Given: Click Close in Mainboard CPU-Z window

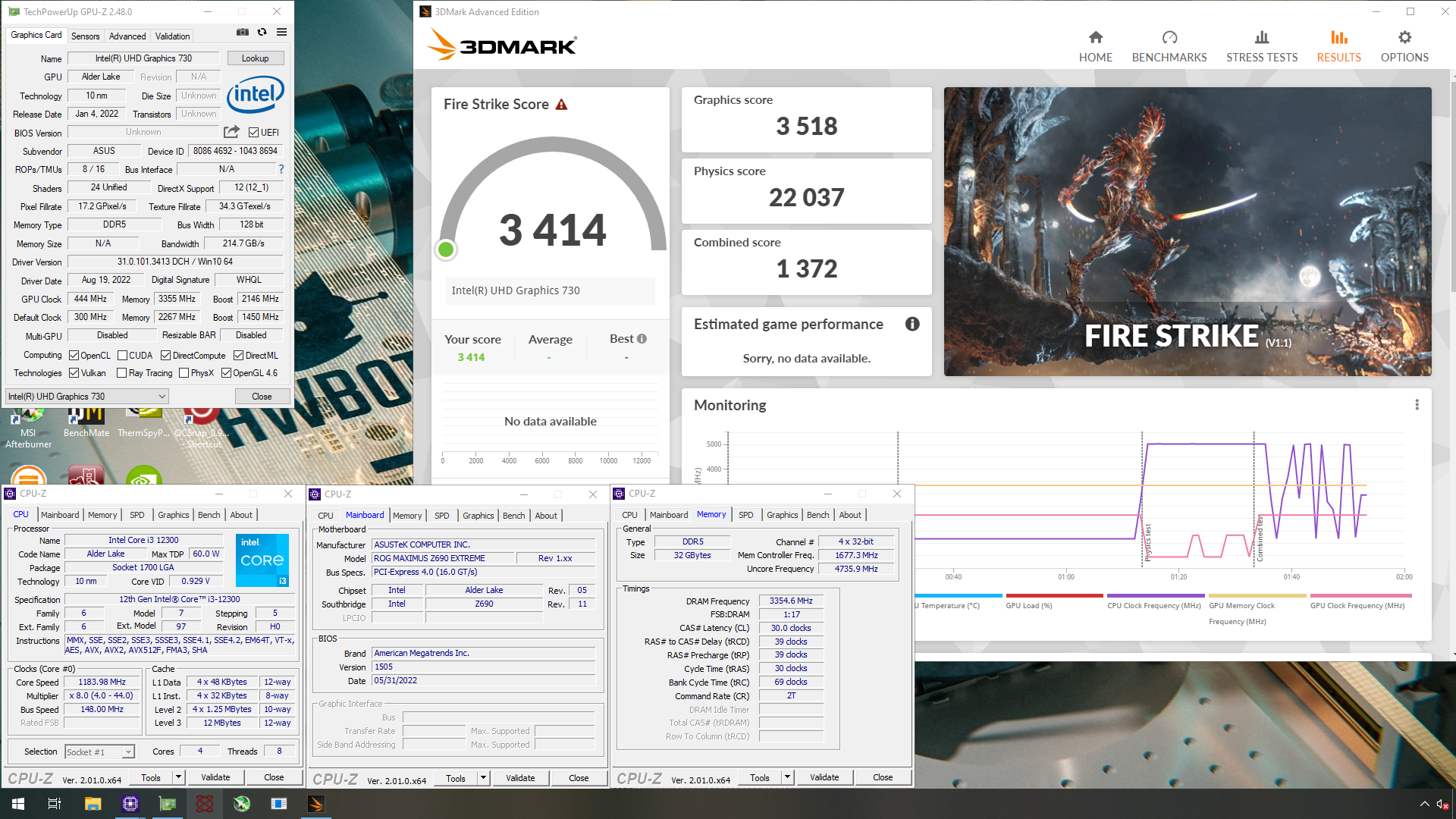Looking at the screenshot, I should 579,778.
